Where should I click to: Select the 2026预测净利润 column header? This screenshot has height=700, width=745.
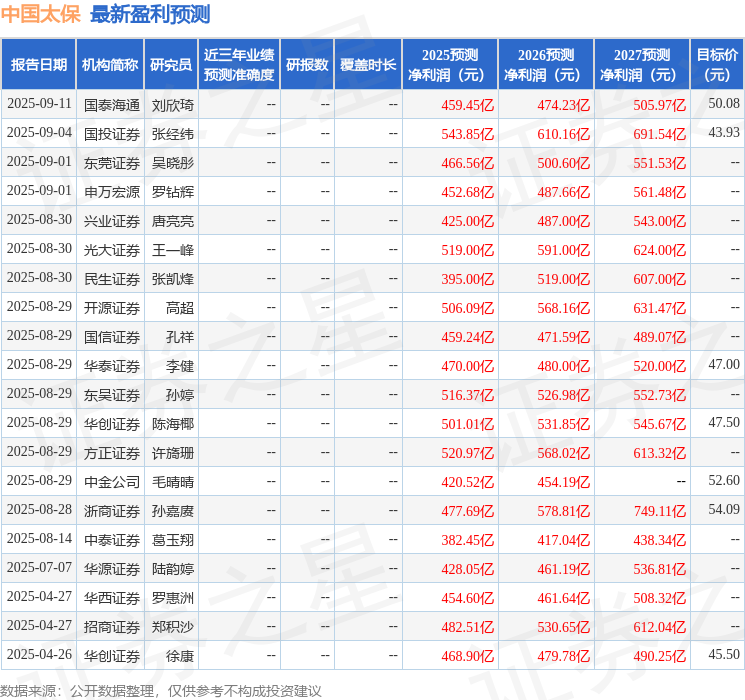[x=546, y=65]
